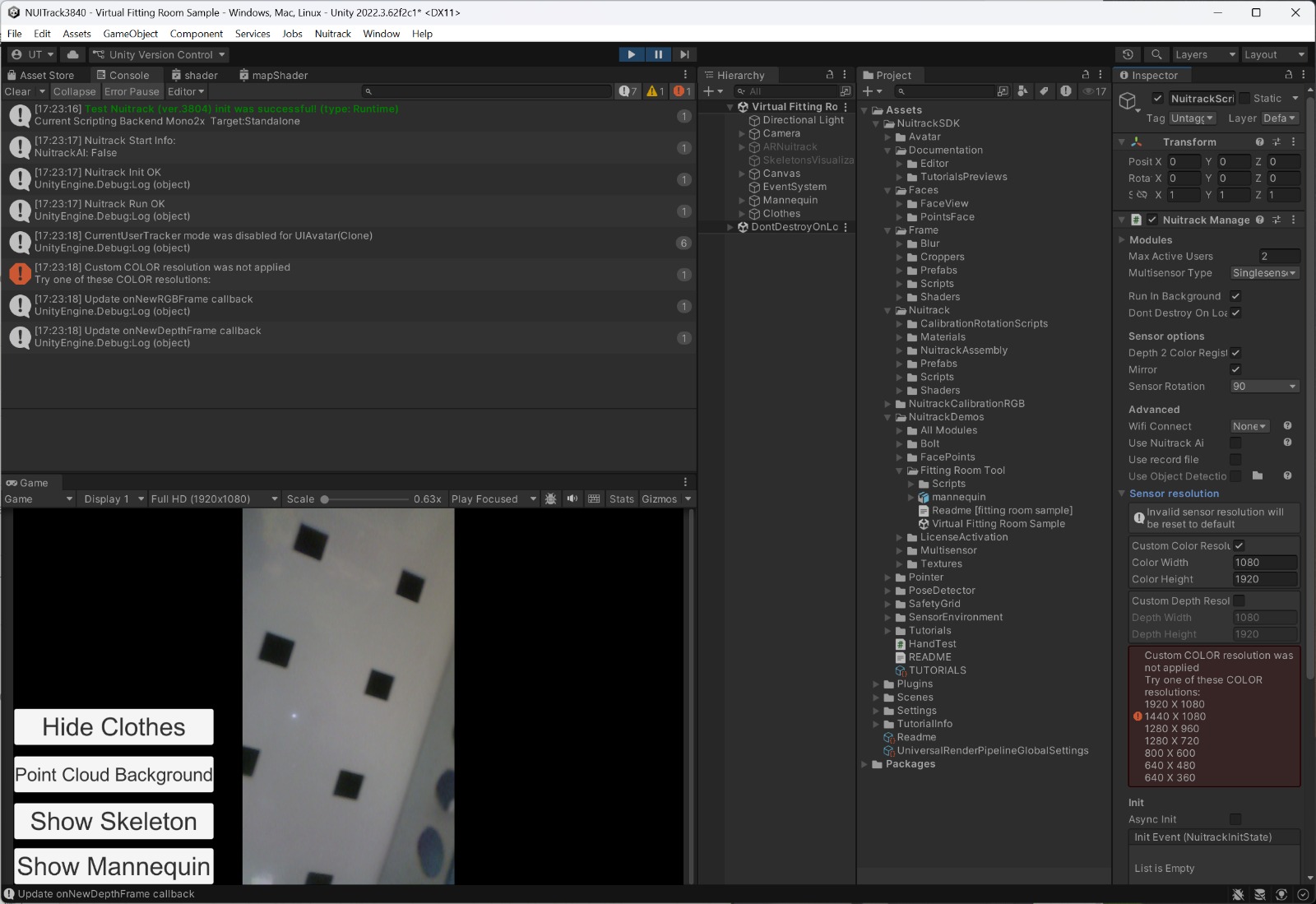Screen dimensions: 1316x904
Task: Toggle mute audio in Game view
Action: click(x=572, y=499)
